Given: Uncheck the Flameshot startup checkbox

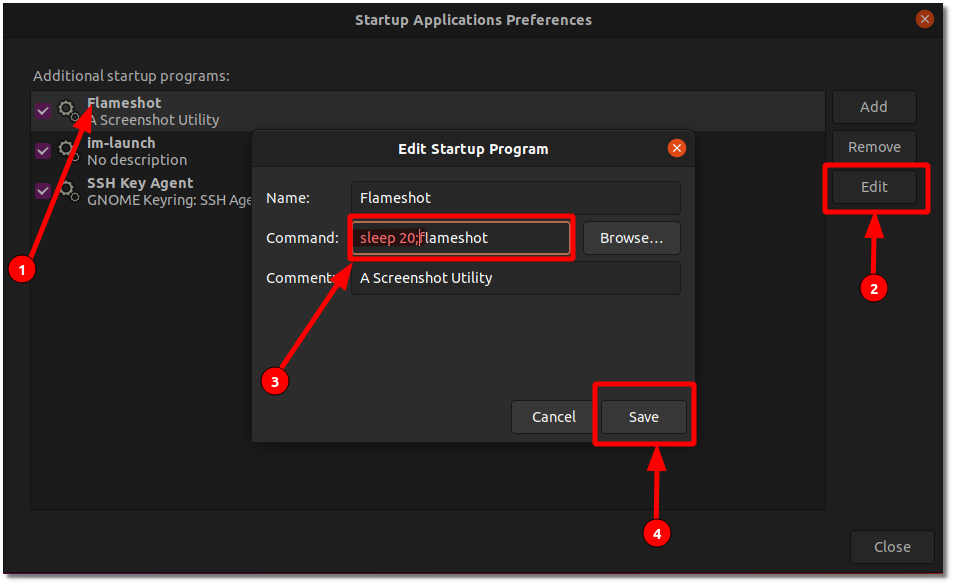Looking at the screenshot, I should (43, 111).
